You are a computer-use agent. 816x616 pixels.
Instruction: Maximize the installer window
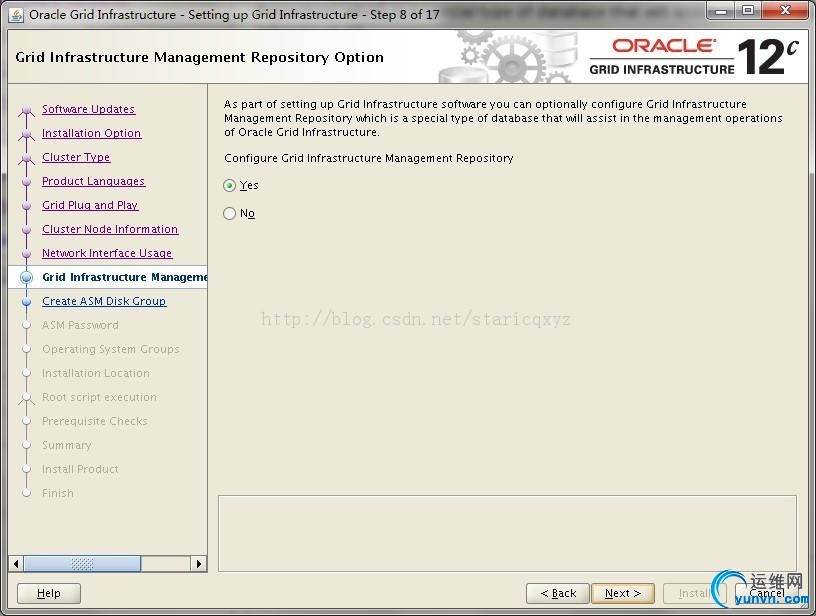tap(748, 10)
